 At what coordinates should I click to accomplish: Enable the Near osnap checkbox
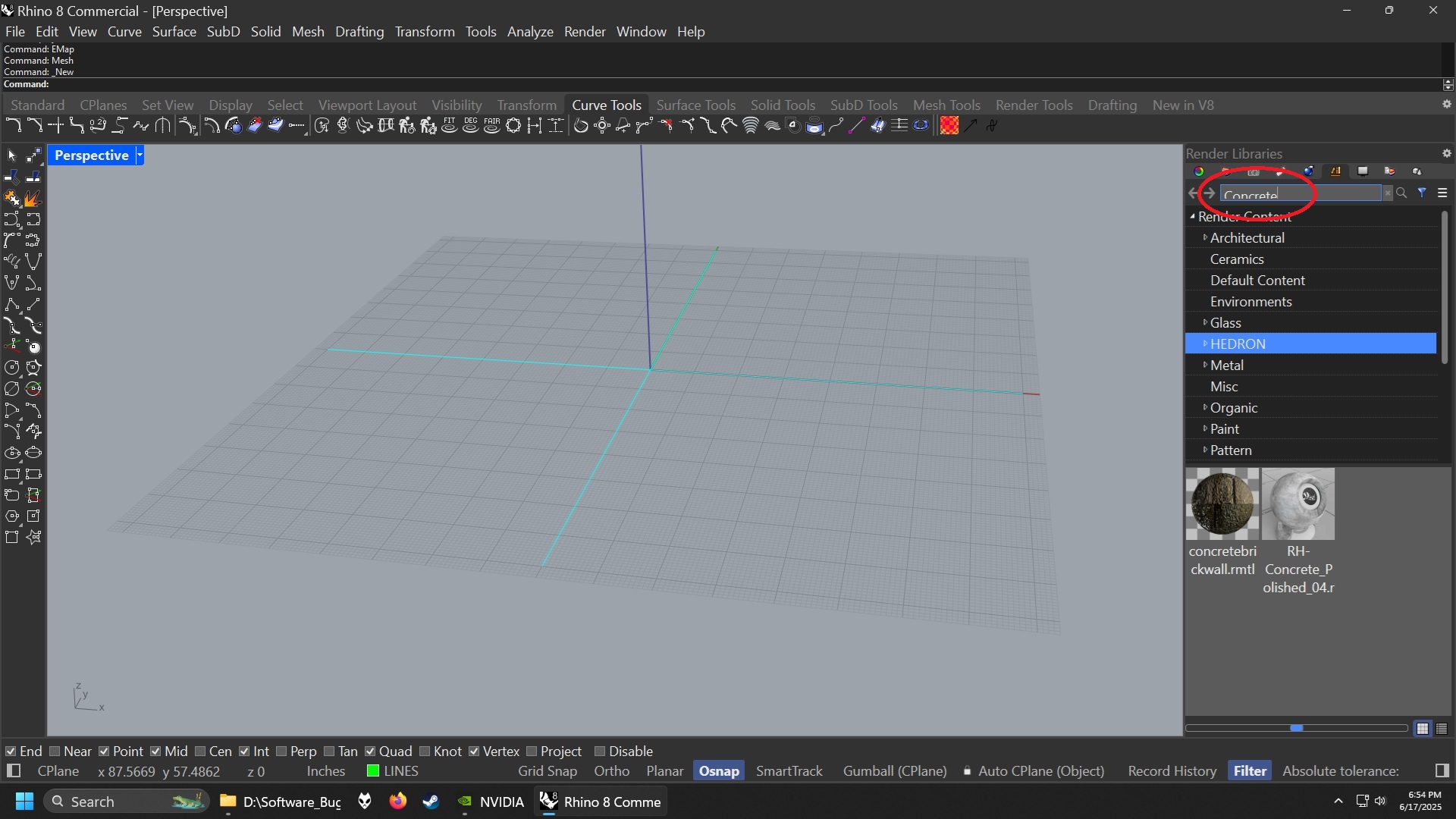[55, 752]
